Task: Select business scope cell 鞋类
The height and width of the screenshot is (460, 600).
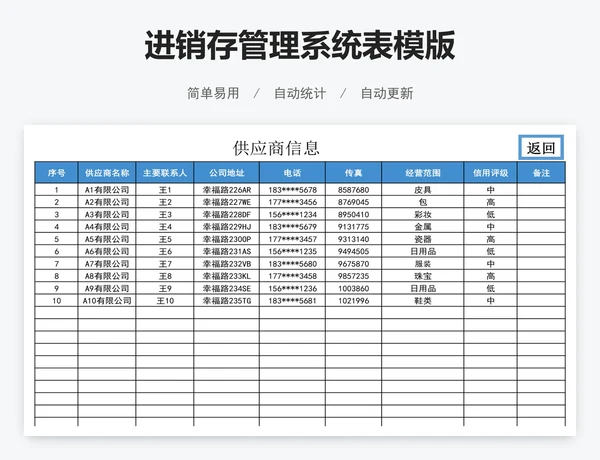Action: [423, 301]
